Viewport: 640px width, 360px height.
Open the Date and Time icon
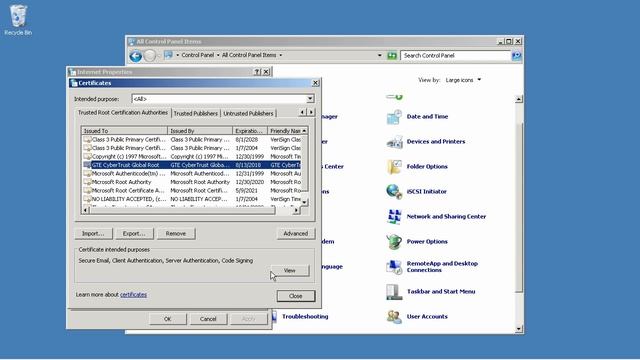click(x=394, y=117)
